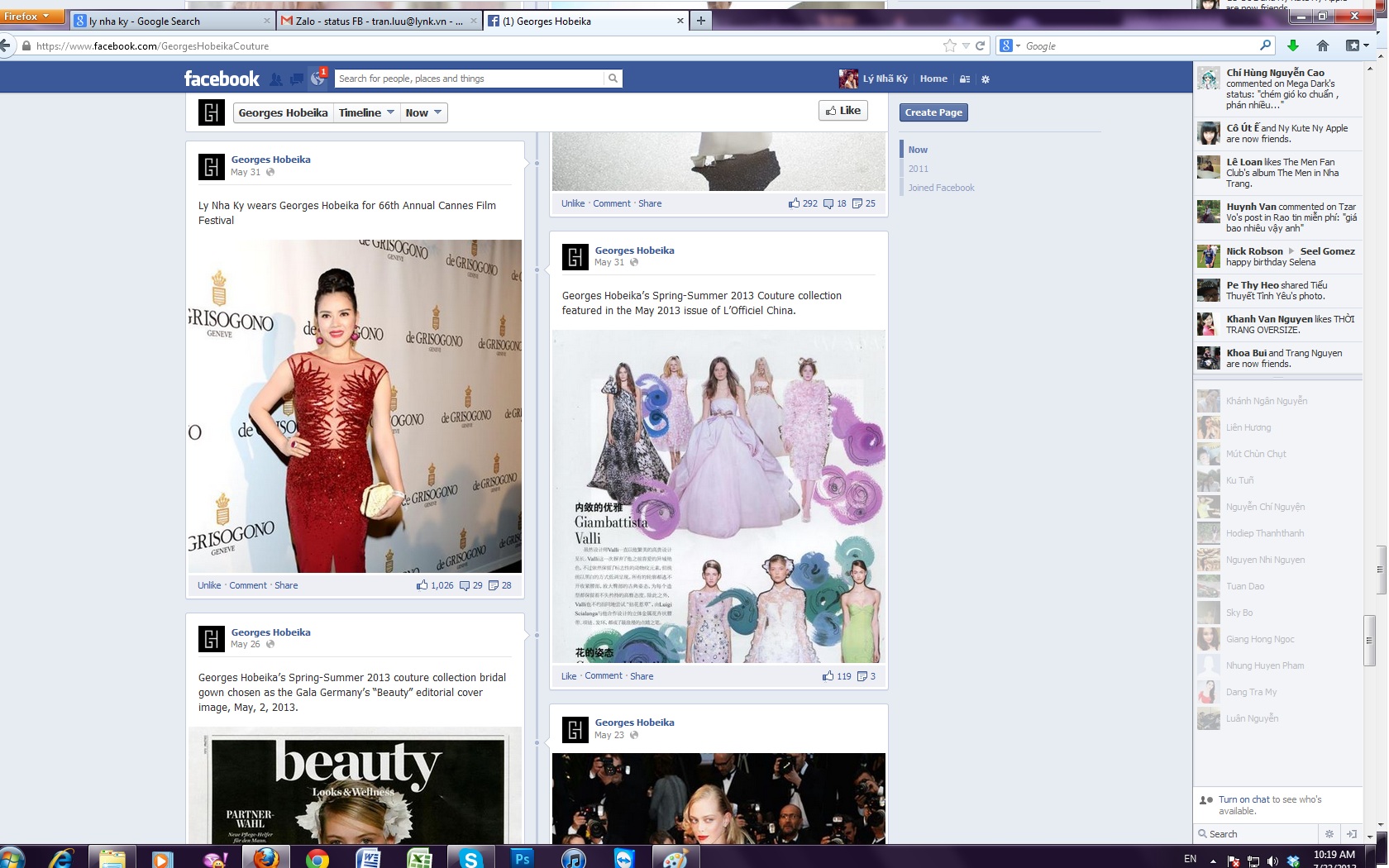Viewport: 1389px width, 868px height.
Task: Expand the Timeline dropdown
Action: coord(365,112)
